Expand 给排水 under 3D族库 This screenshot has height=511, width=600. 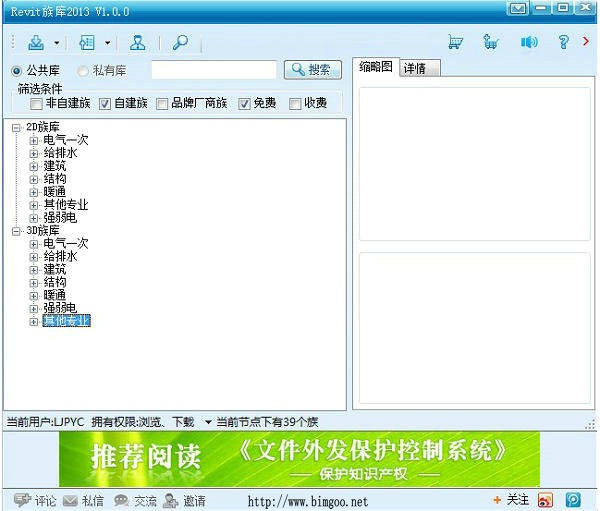[x=34, y=257]
